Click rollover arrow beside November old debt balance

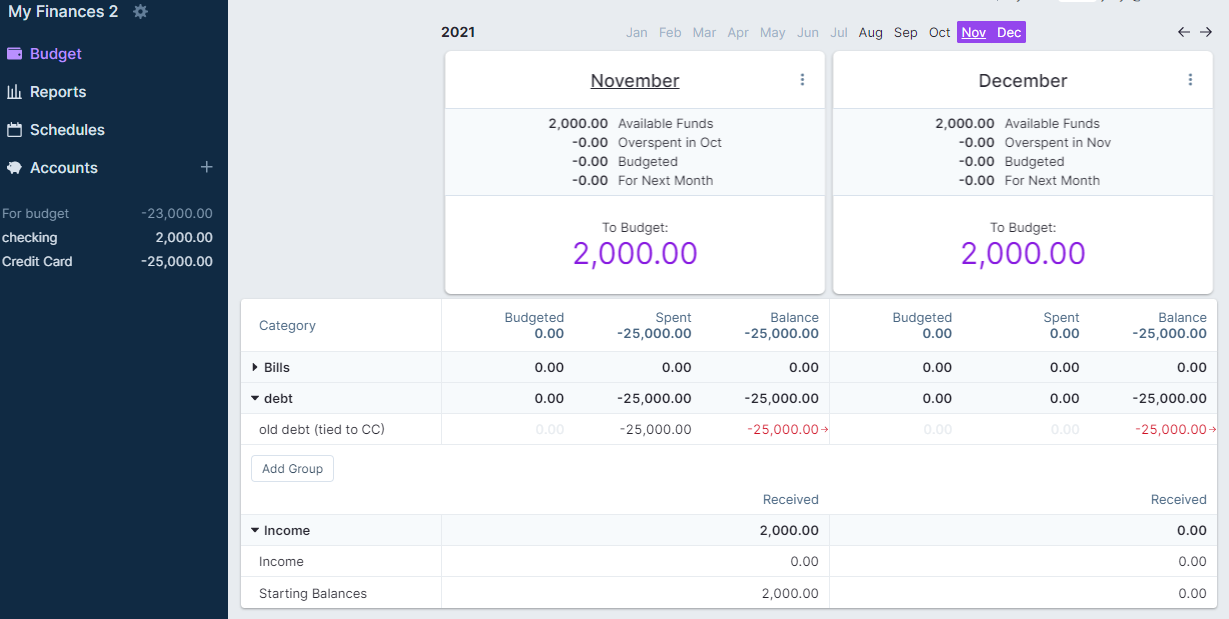pos(825,430)
